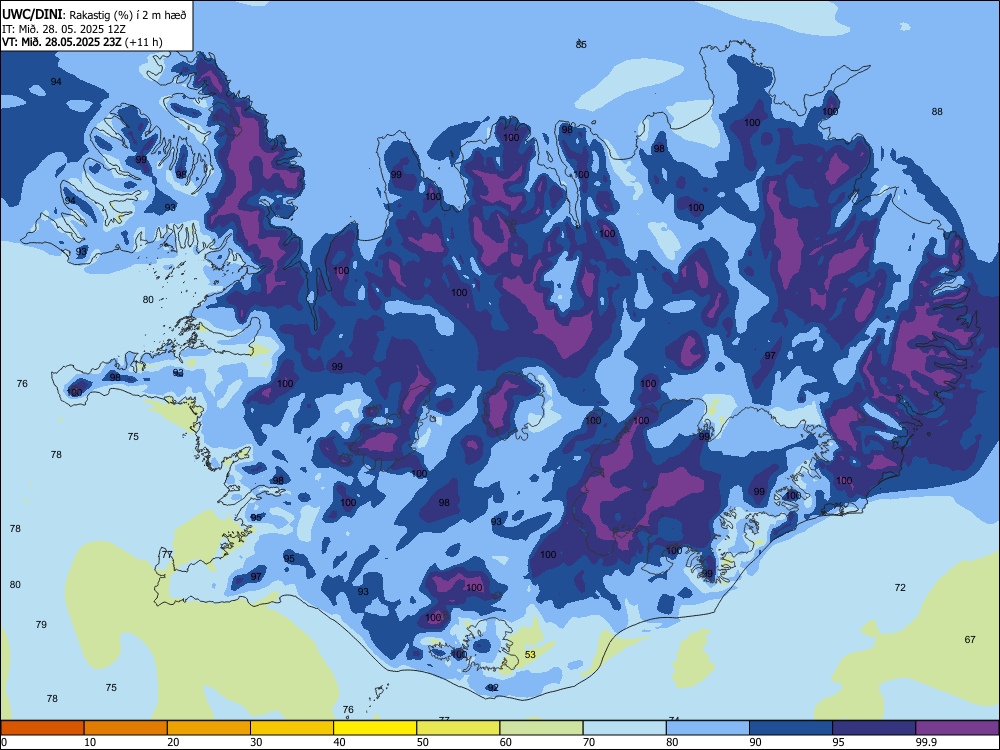Click the purple above-99.9 legend swatch
Image resolution: width=1000 pixels, height=750 pixels.
click(957, 728)
